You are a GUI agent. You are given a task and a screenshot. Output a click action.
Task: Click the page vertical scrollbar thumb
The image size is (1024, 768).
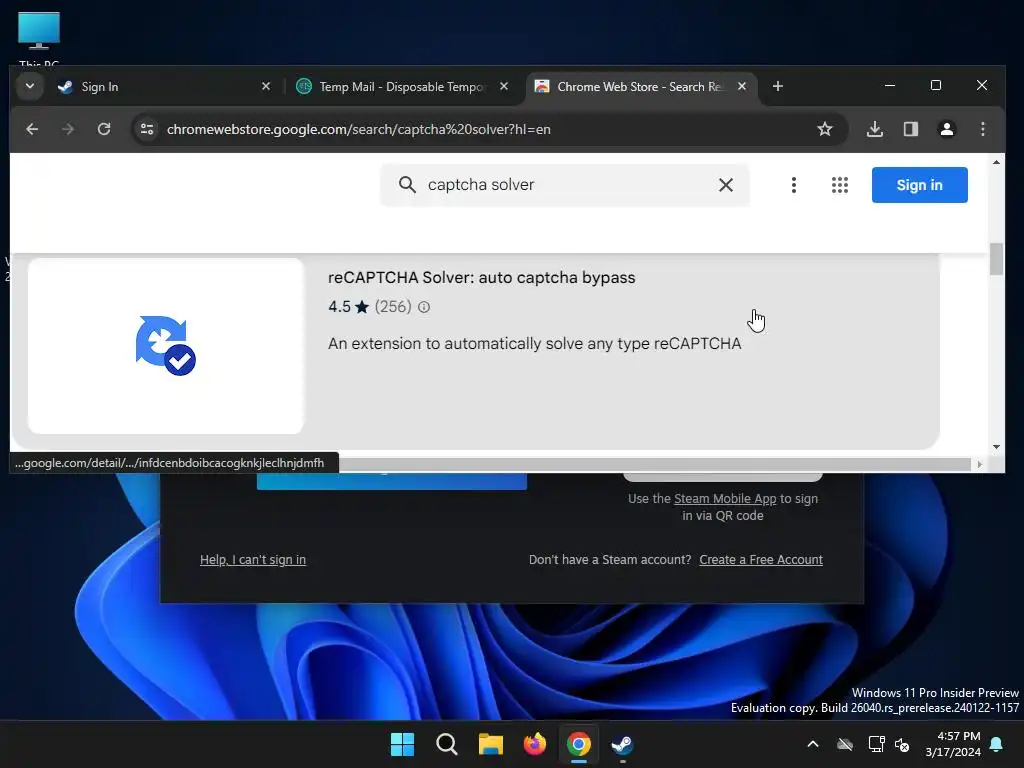pos(996,259)
